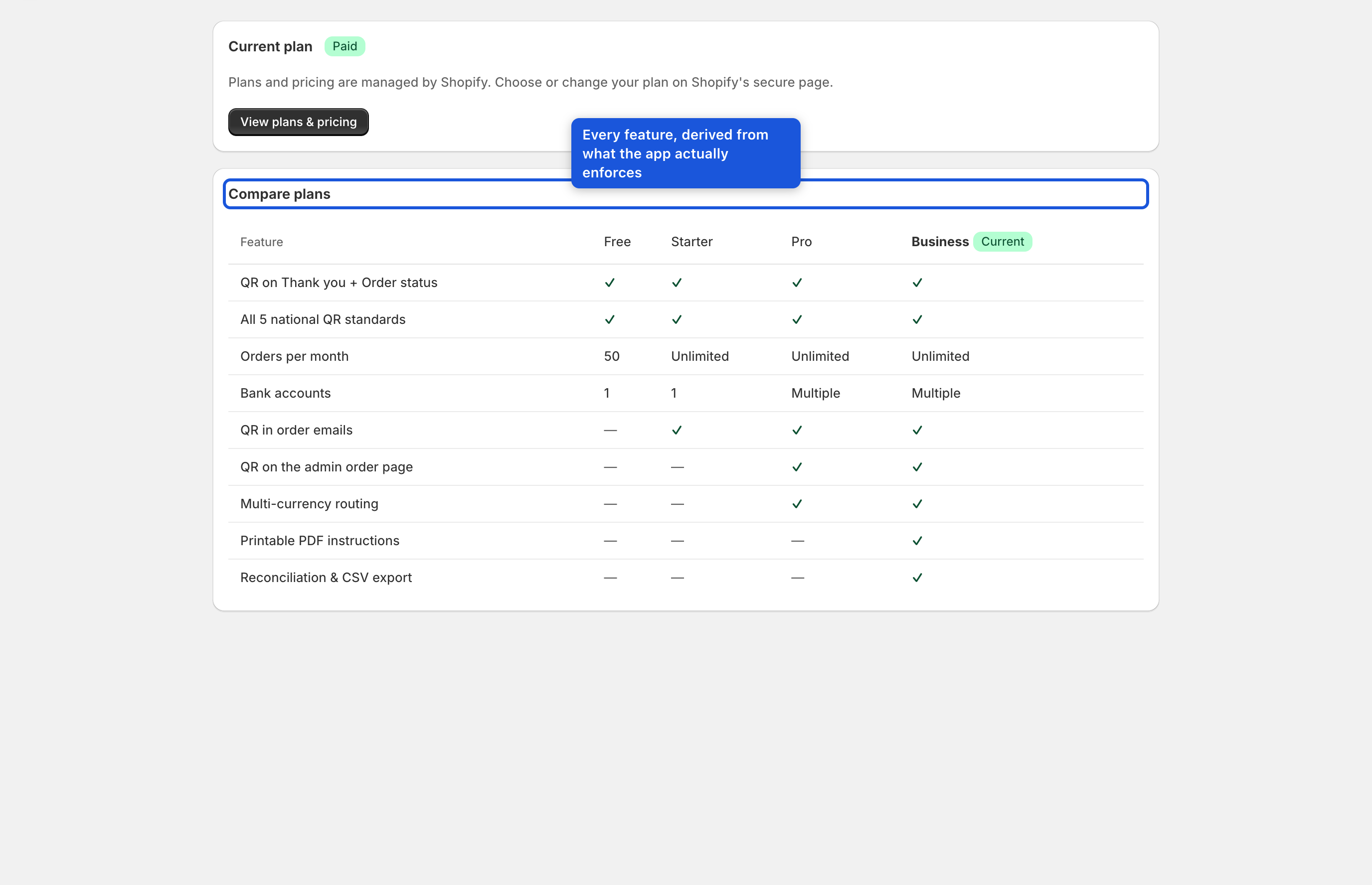Click 'Reconciliation & CSV export' row label
This screenshot has height=885, width=1372.
[326, 578]
